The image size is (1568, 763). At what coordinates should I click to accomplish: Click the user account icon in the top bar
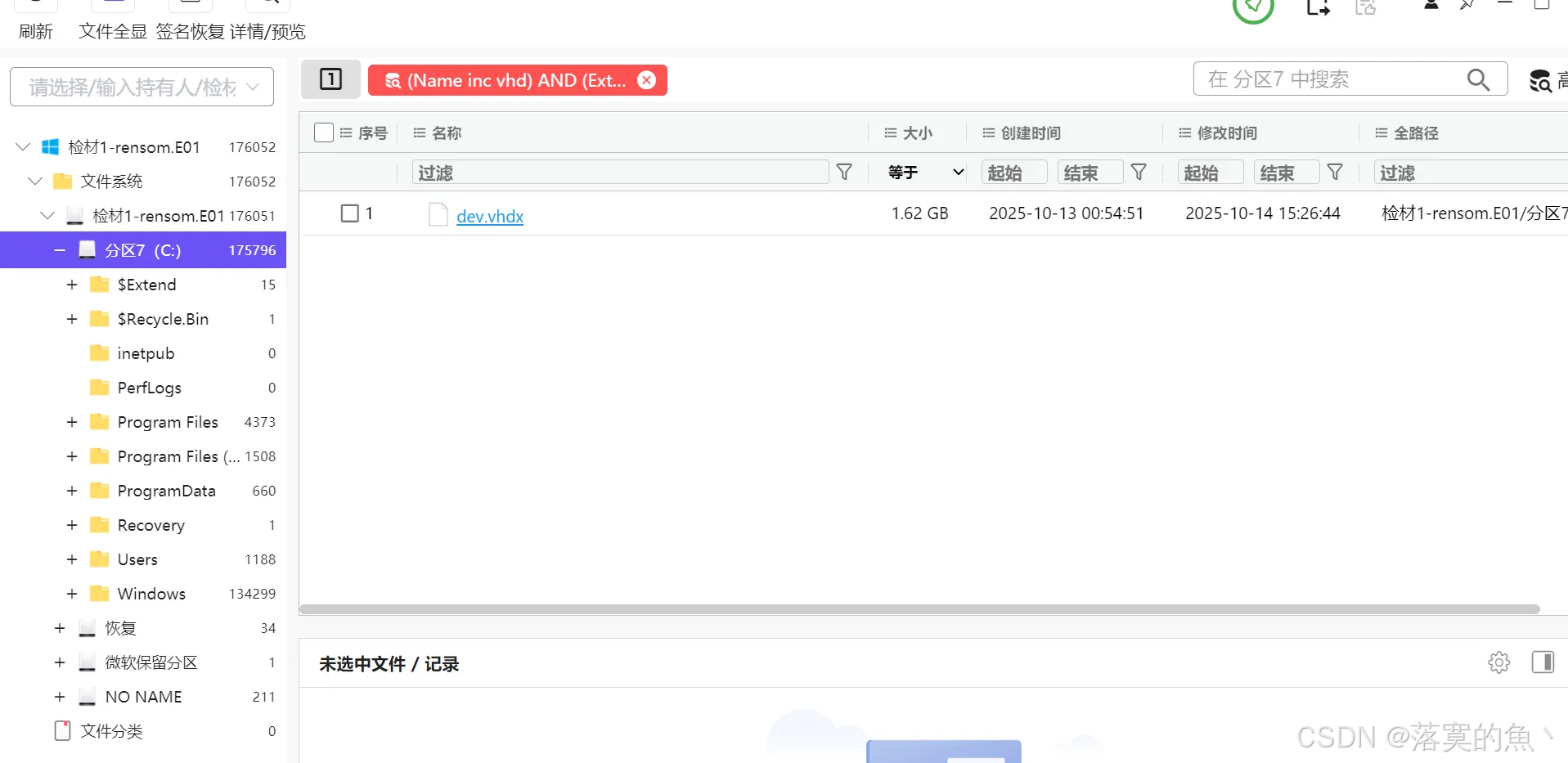tap(1431, 5)
